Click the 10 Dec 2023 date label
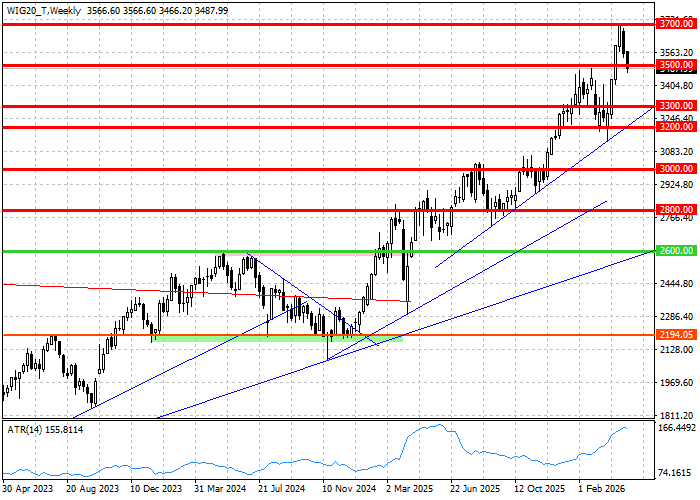This screenshot has height=500, width=700. (x=155, y=491)
